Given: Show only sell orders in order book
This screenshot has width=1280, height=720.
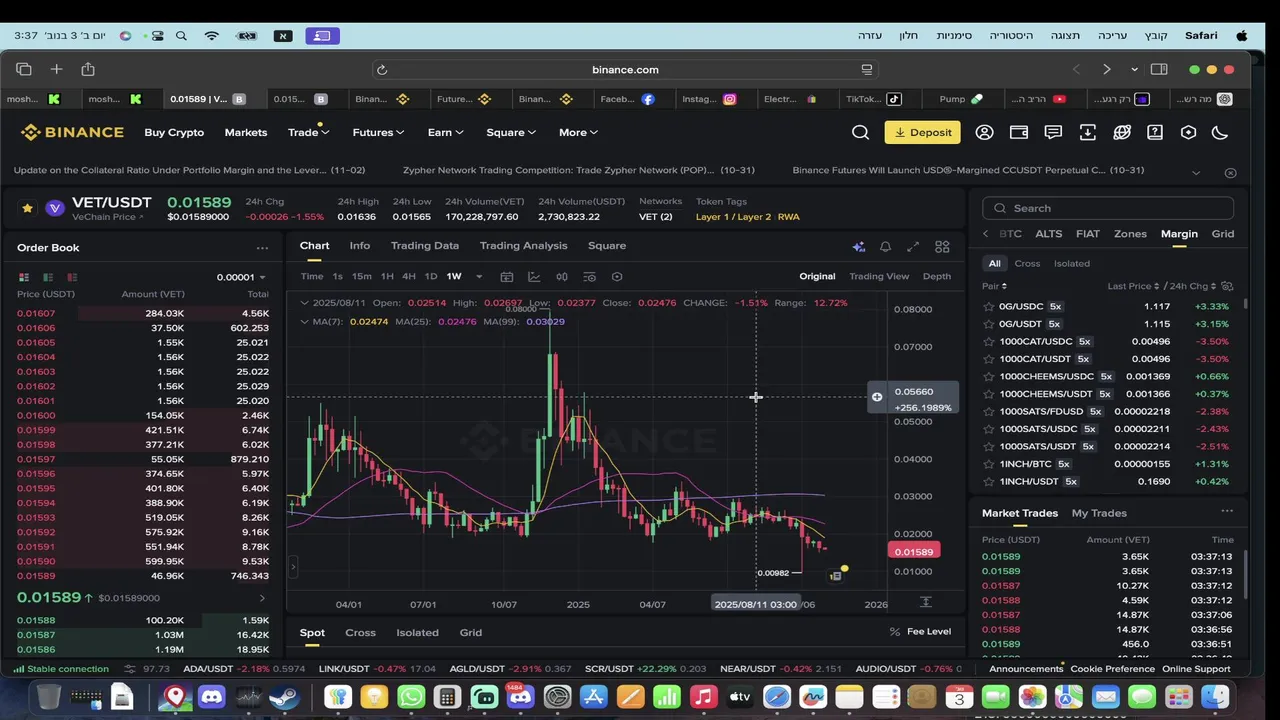Looking at the screenshot, I should point(72,277).
